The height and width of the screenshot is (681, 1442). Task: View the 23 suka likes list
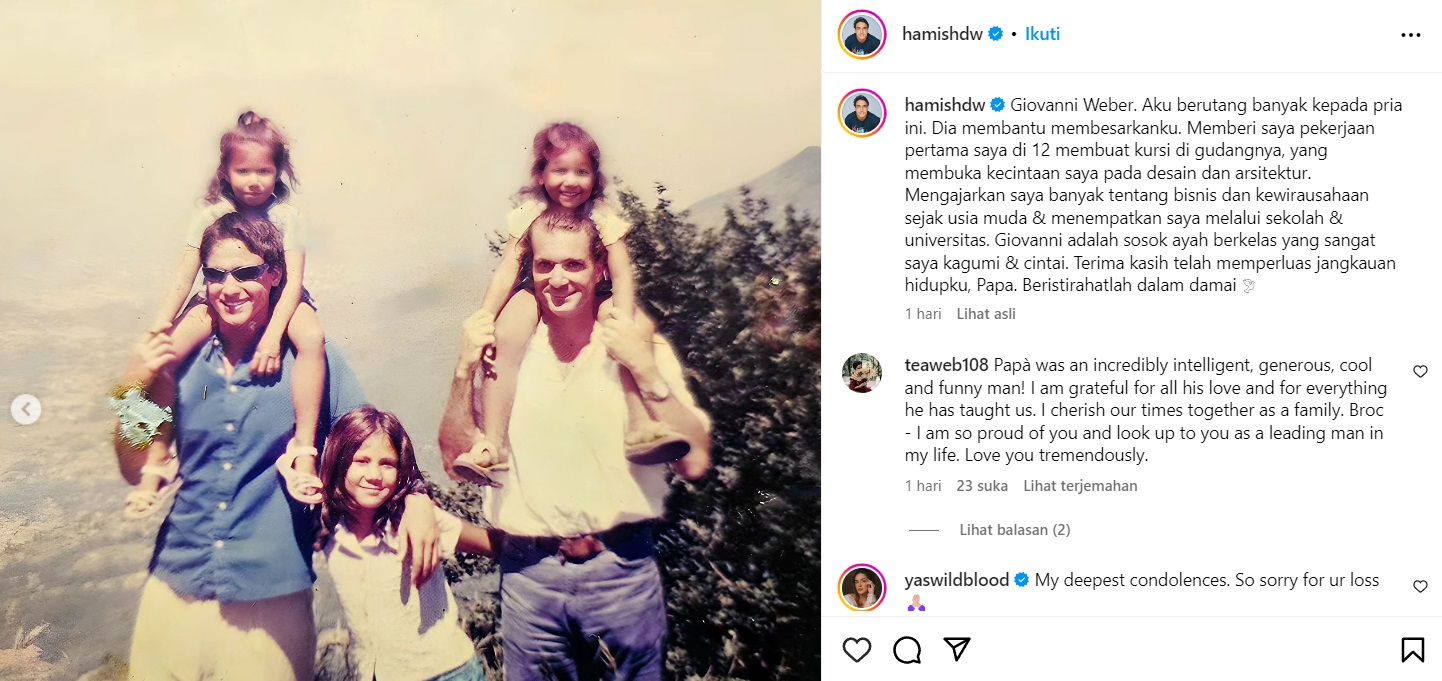(981, 486)
